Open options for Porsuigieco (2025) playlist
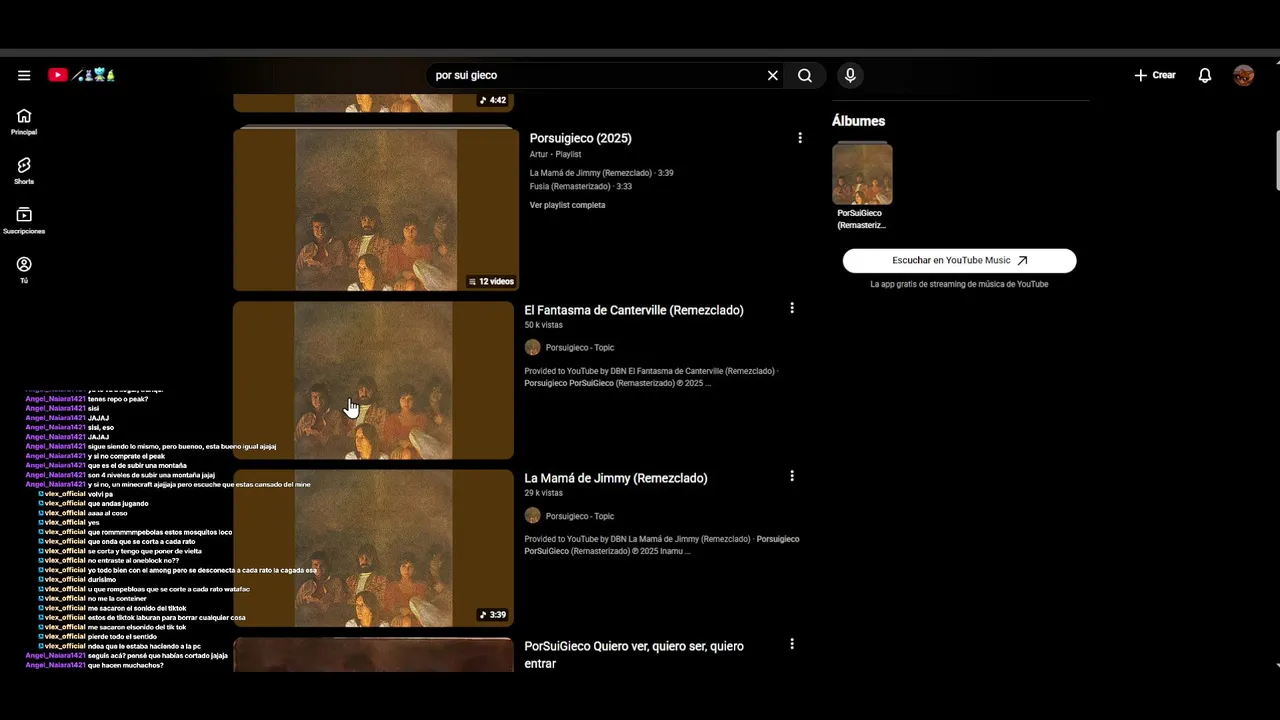Screen dimensions: 1280x720 tap(799, 138)
